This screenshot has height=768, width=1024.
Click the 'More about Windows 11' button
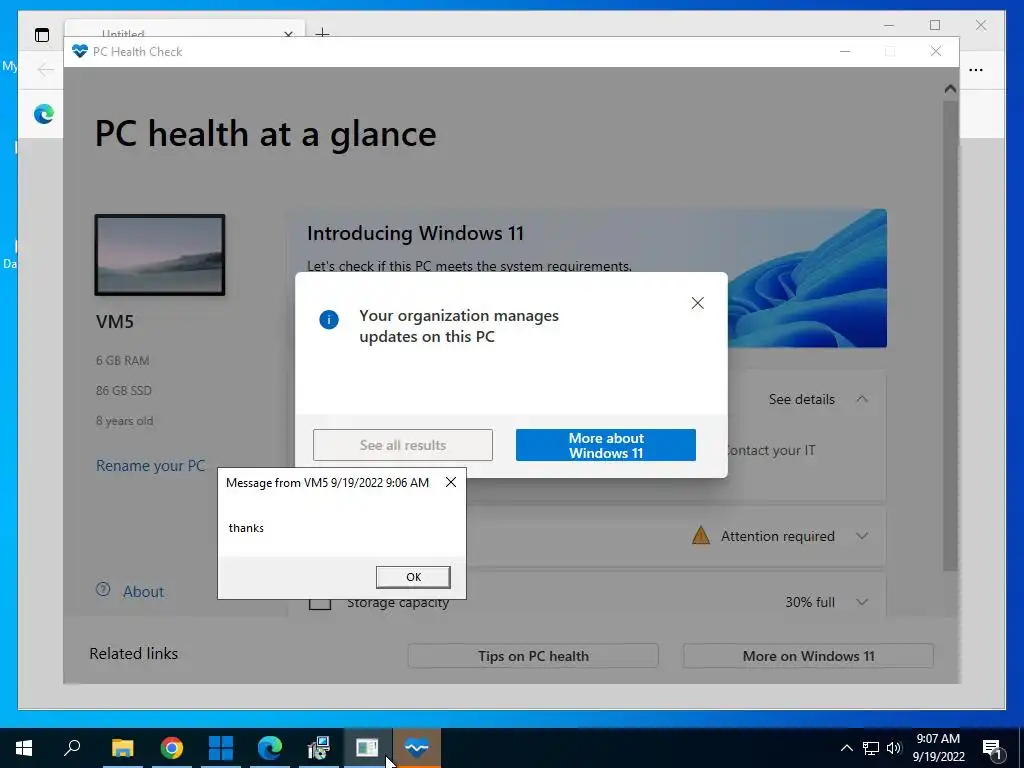tap(605, 445)
